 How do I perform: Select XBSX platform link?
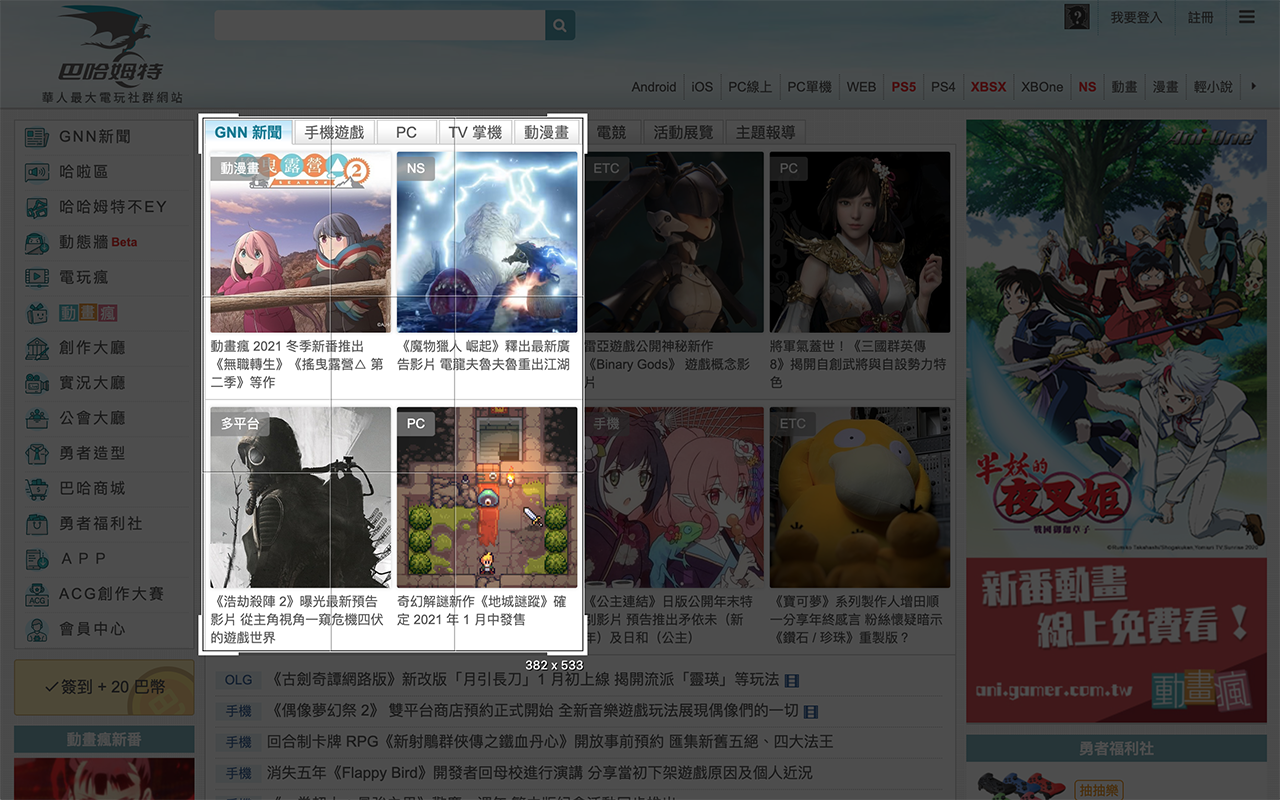[x=988, y=87]
